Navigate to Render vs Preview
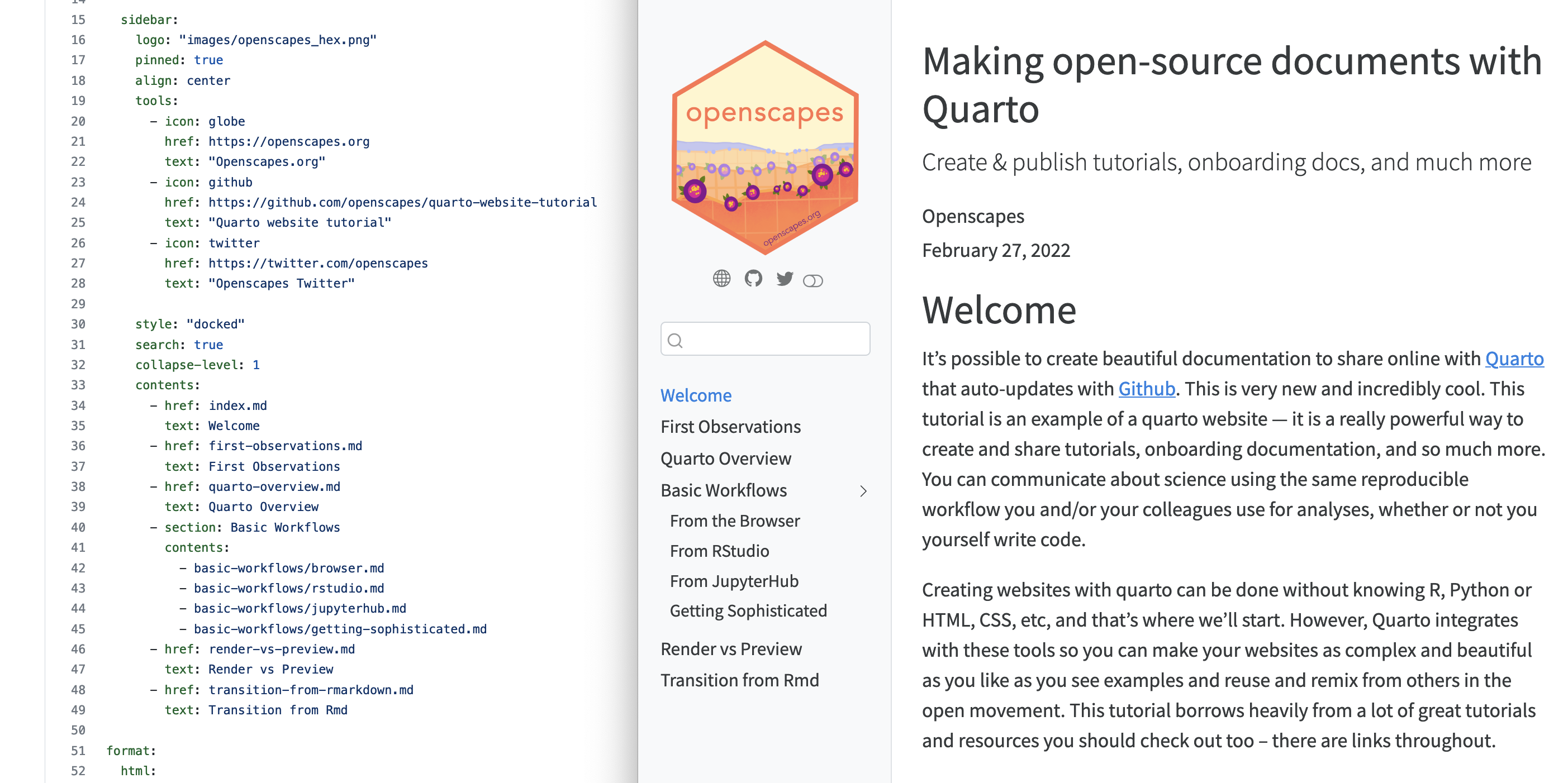 click(x=731, y=649)
